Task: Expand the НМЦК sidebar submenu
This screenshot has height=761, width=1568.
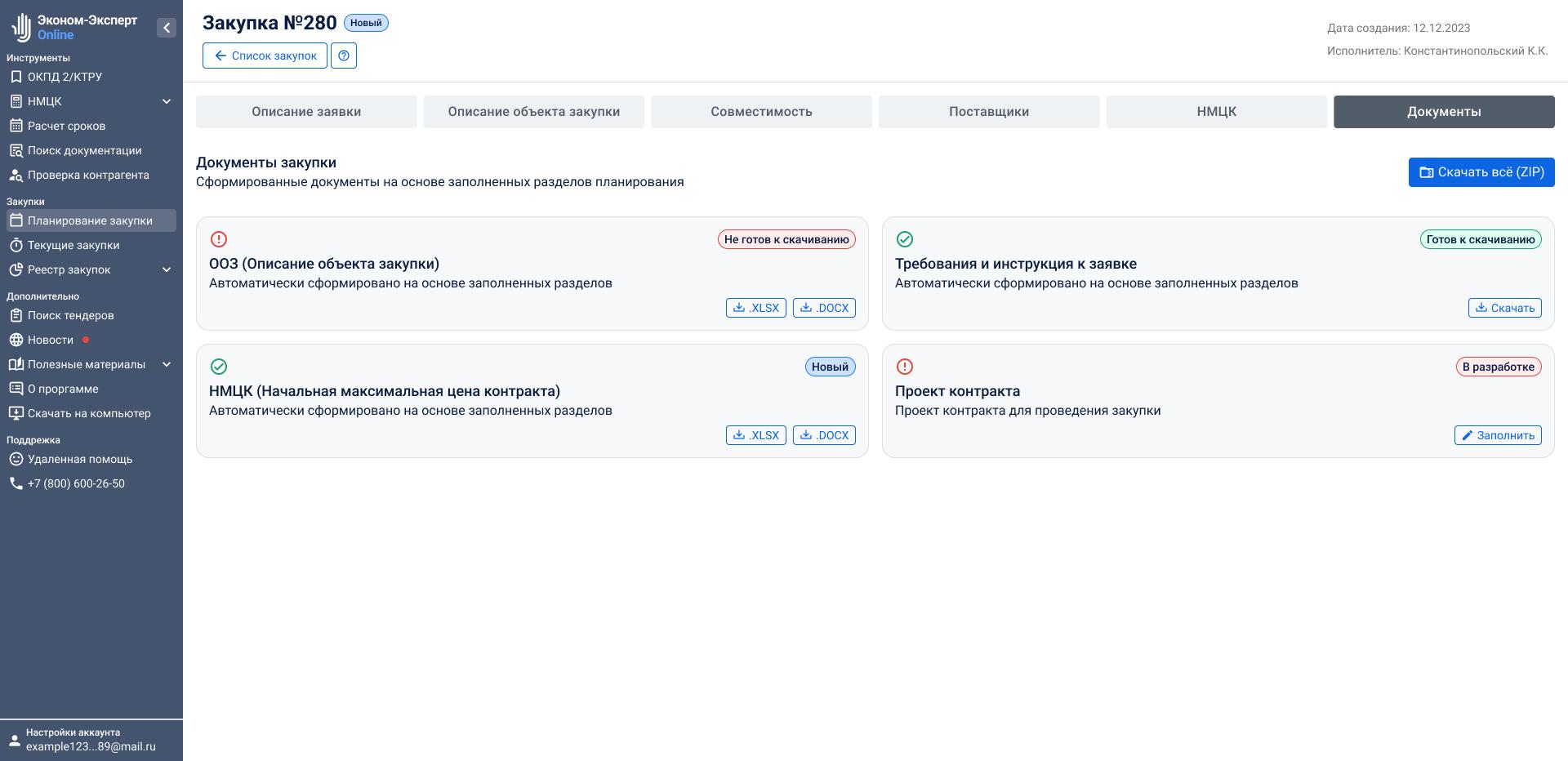Action: tap(167, 101)
